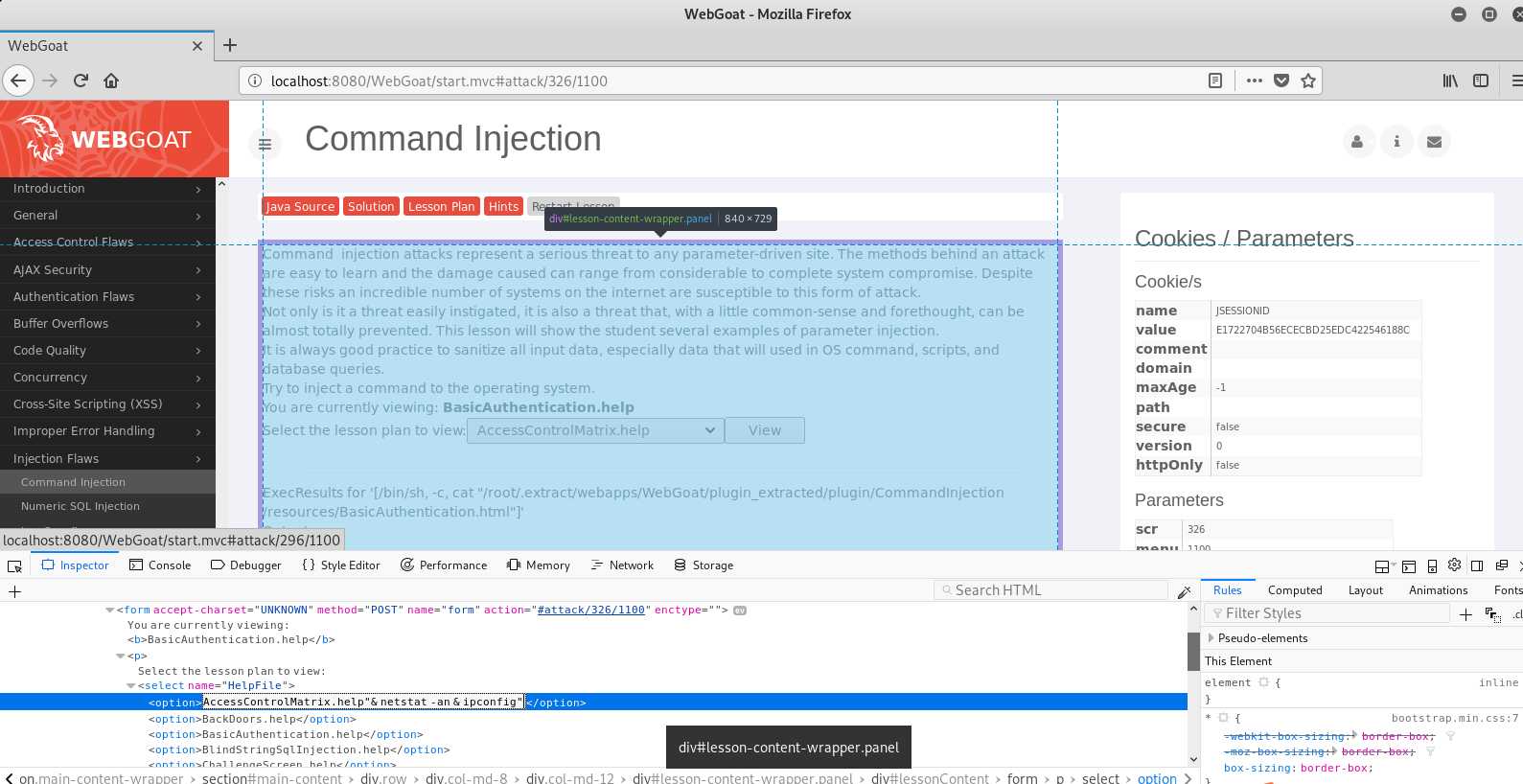Toggle selector highlighter for * rule
1523x784 pixels.
(1224, 718)
